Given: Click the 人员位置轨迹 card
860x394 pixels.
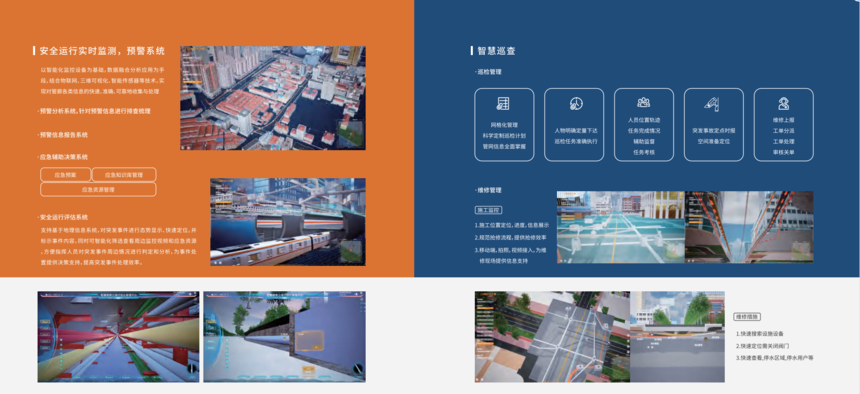Looking at the screenshot, I should click(644, 125).
